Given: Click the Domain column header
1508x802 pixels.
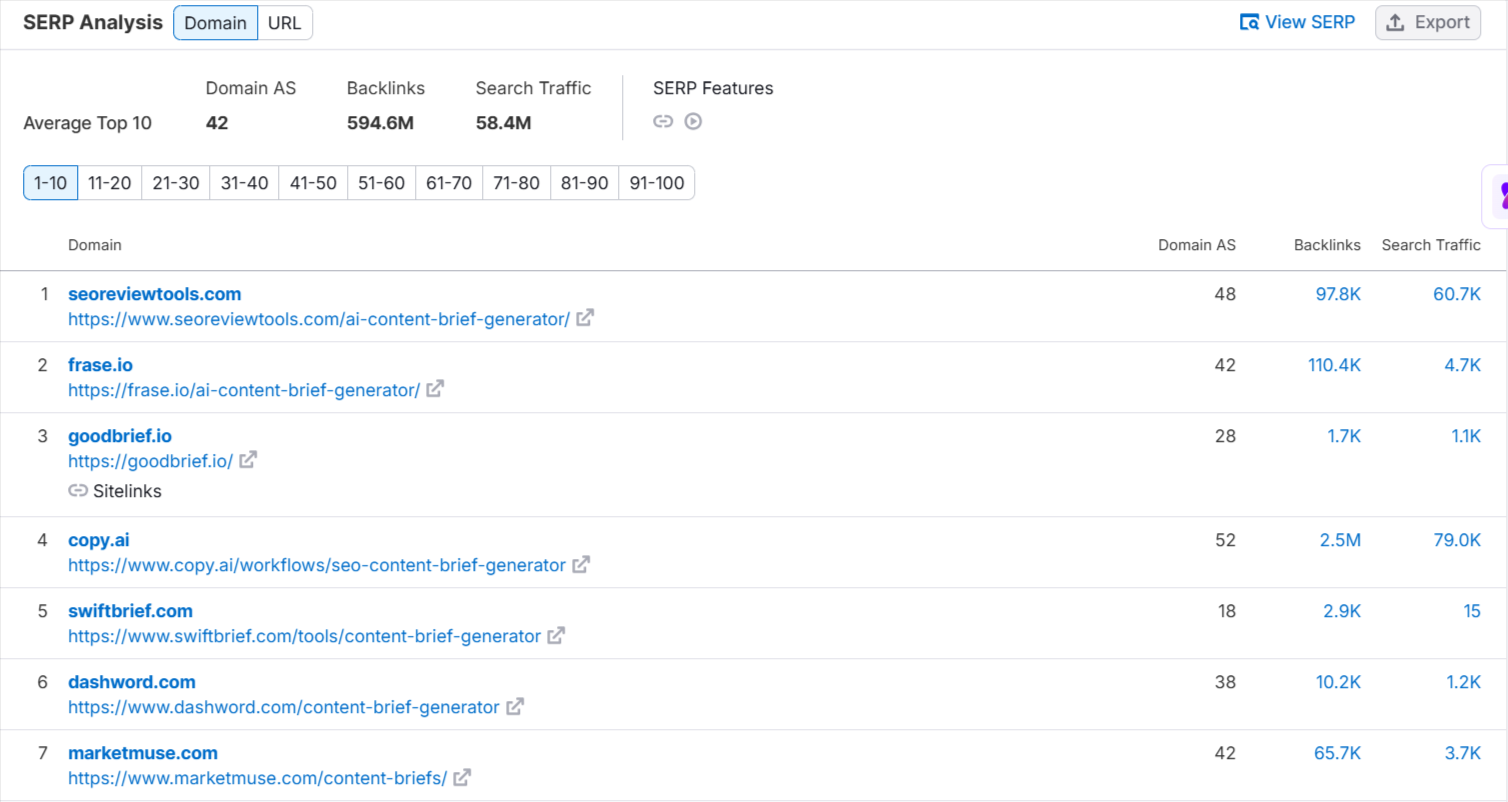Looking at the screenshot, I should pyautogui.click(x=95, y=245).
